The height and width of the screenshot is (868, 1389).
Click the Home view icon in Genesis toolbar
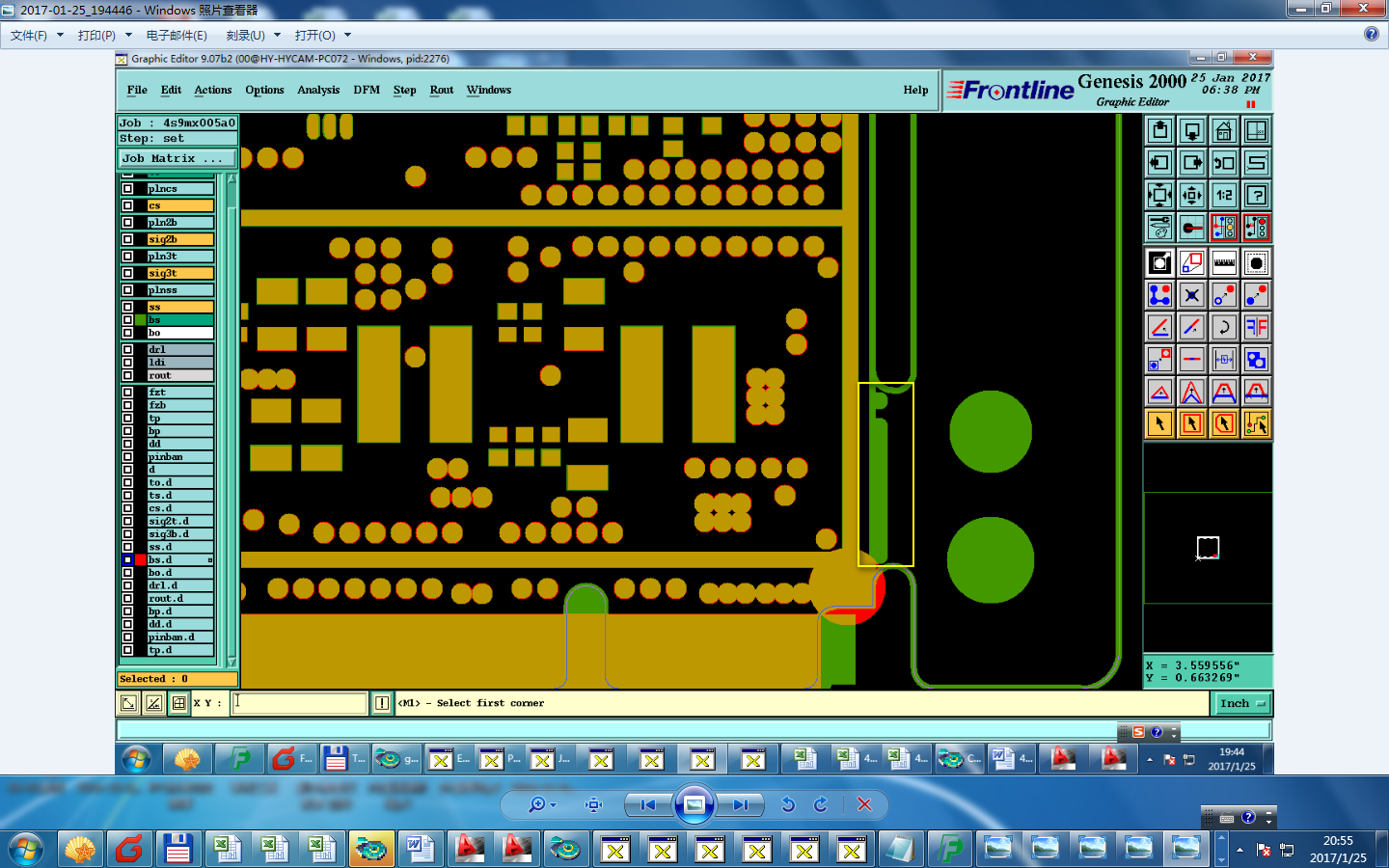click(x=1224, y=130)
